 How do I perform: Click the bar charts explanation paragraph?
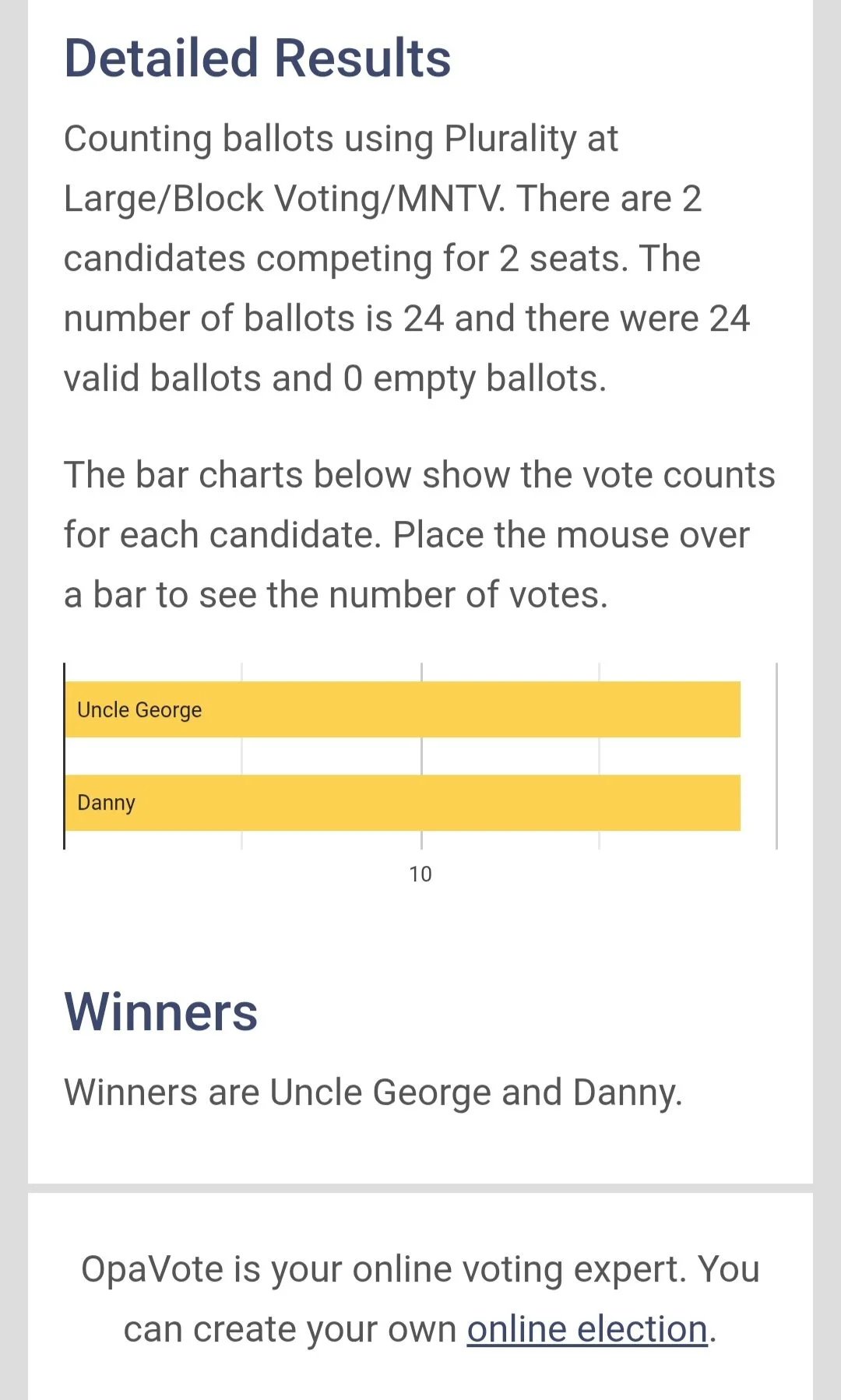coord(420,535)
